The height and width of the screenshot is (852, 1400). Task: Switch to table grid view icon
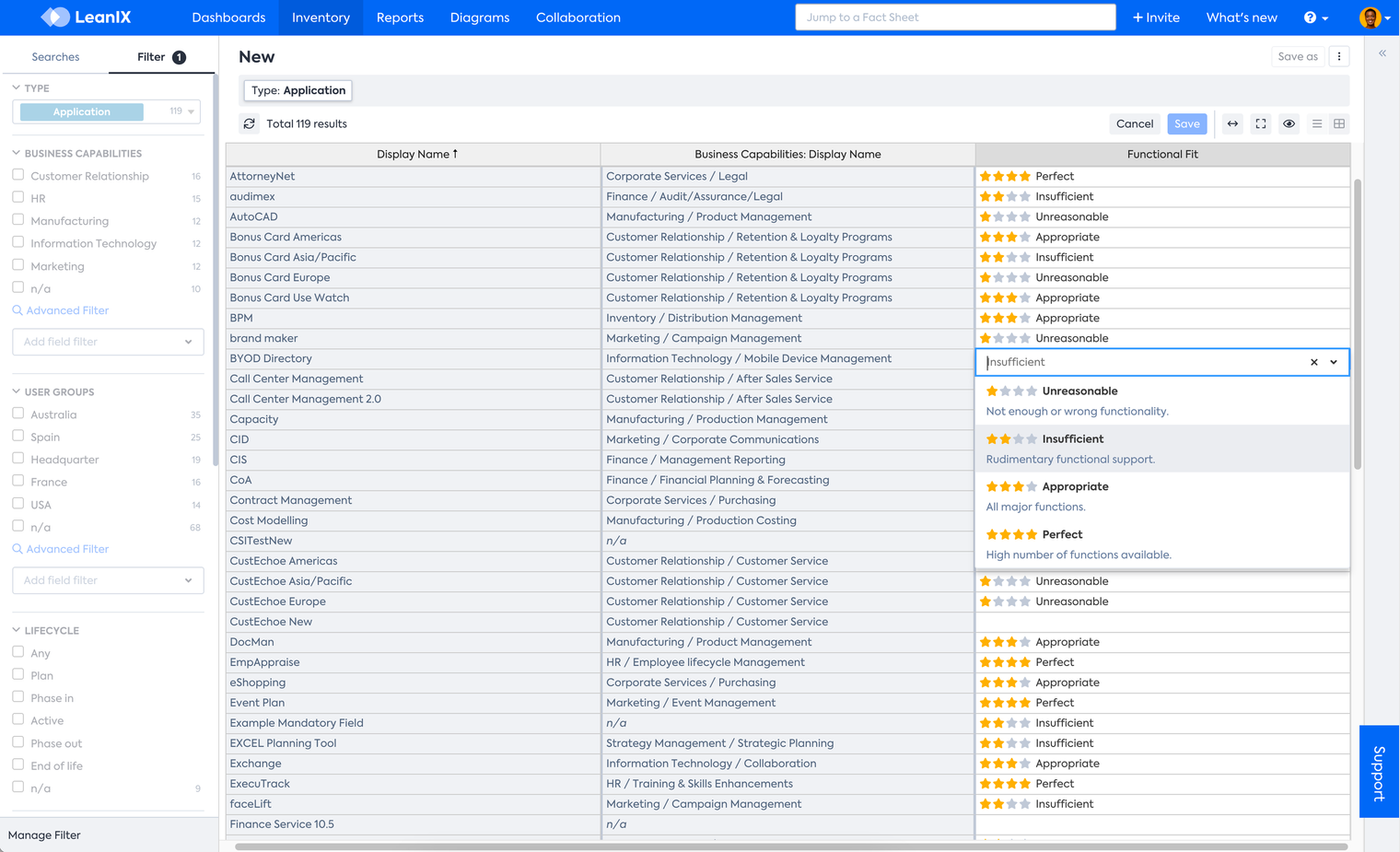1339,123
